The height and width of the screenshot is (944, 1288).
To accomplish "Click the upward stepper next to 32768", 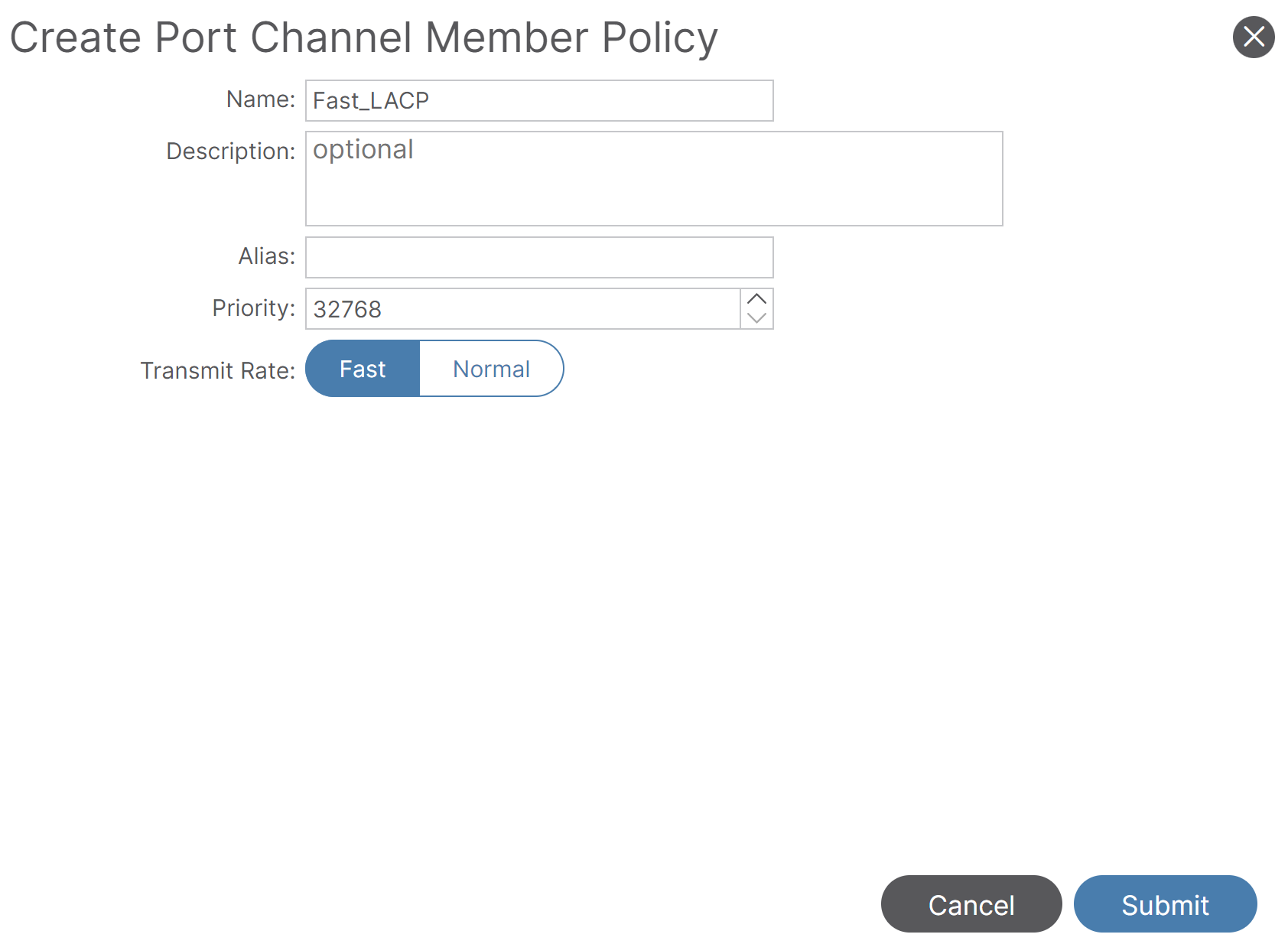I will pos(756,298).
